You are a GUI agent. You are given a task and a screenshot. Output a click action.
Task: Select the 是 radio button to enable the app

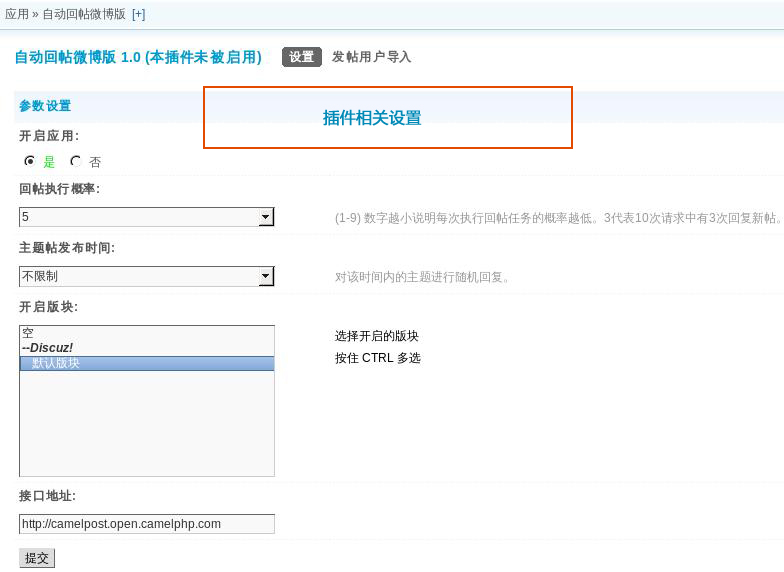(x=30, y=161)
